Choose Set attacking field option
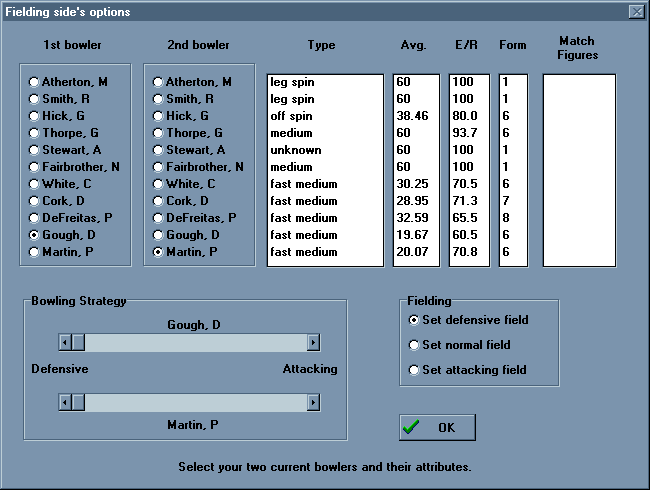This screenshot has height=490, width=650. click(415, 370)
